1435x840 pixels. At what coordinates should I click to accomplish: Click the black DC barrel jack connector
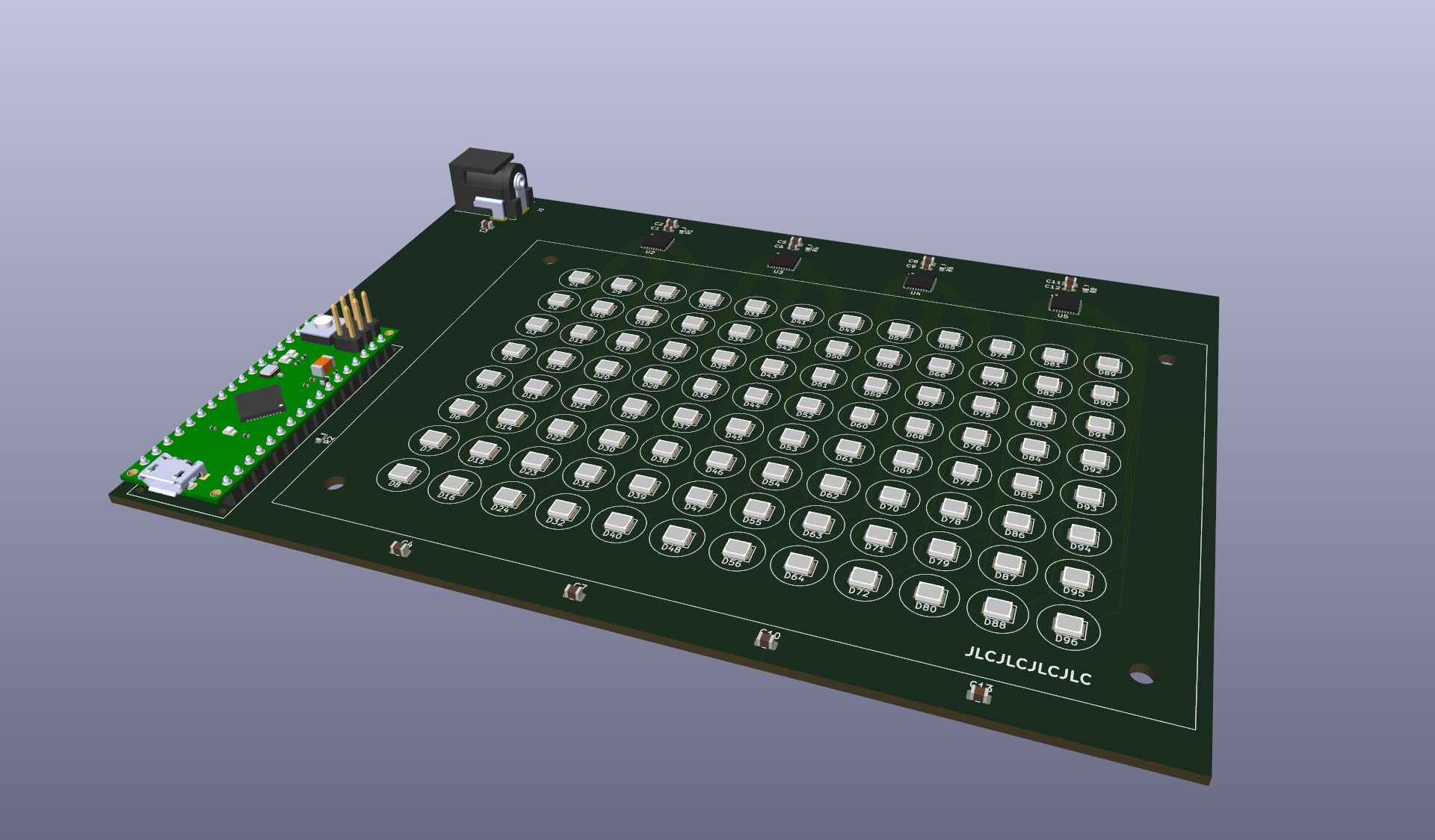(x=490, y=183)
